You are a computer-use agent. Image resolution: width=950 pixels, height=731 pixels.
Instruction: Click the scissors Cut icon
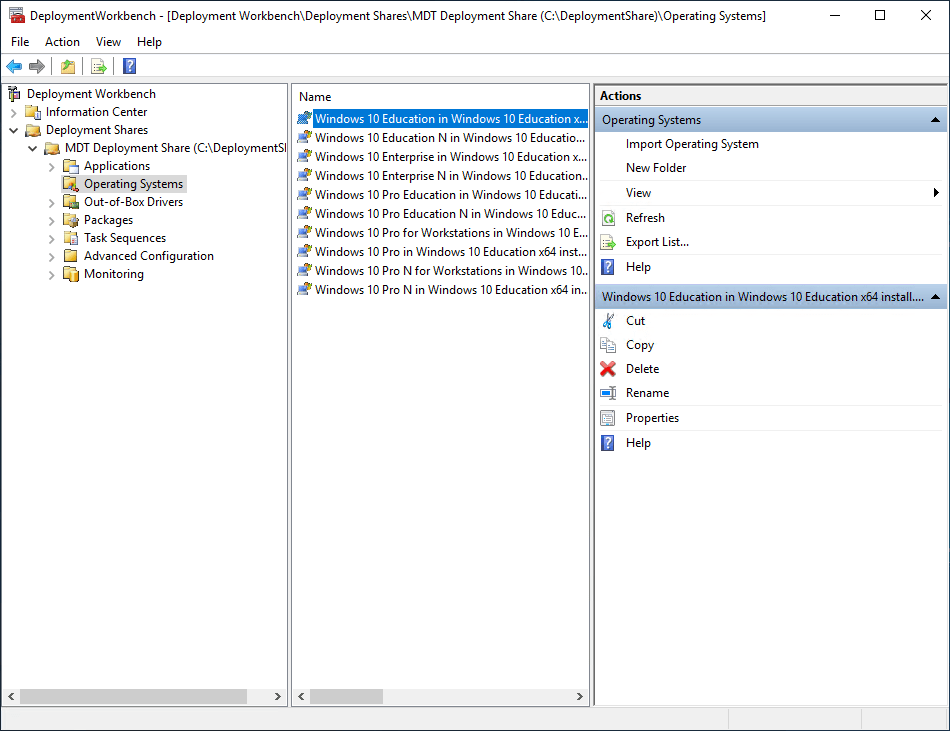[608, 321]
